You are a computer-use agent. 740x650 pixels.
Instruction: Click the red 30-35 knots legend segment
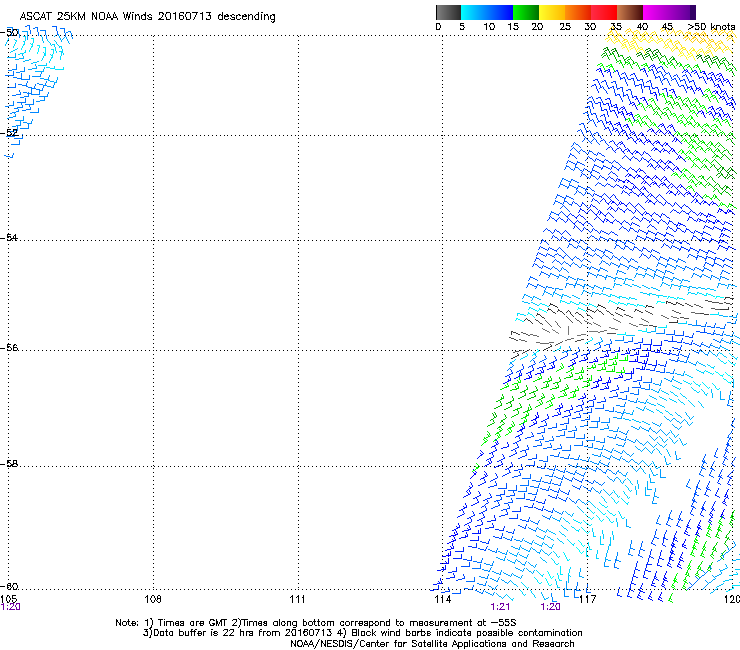click(604, 12)
